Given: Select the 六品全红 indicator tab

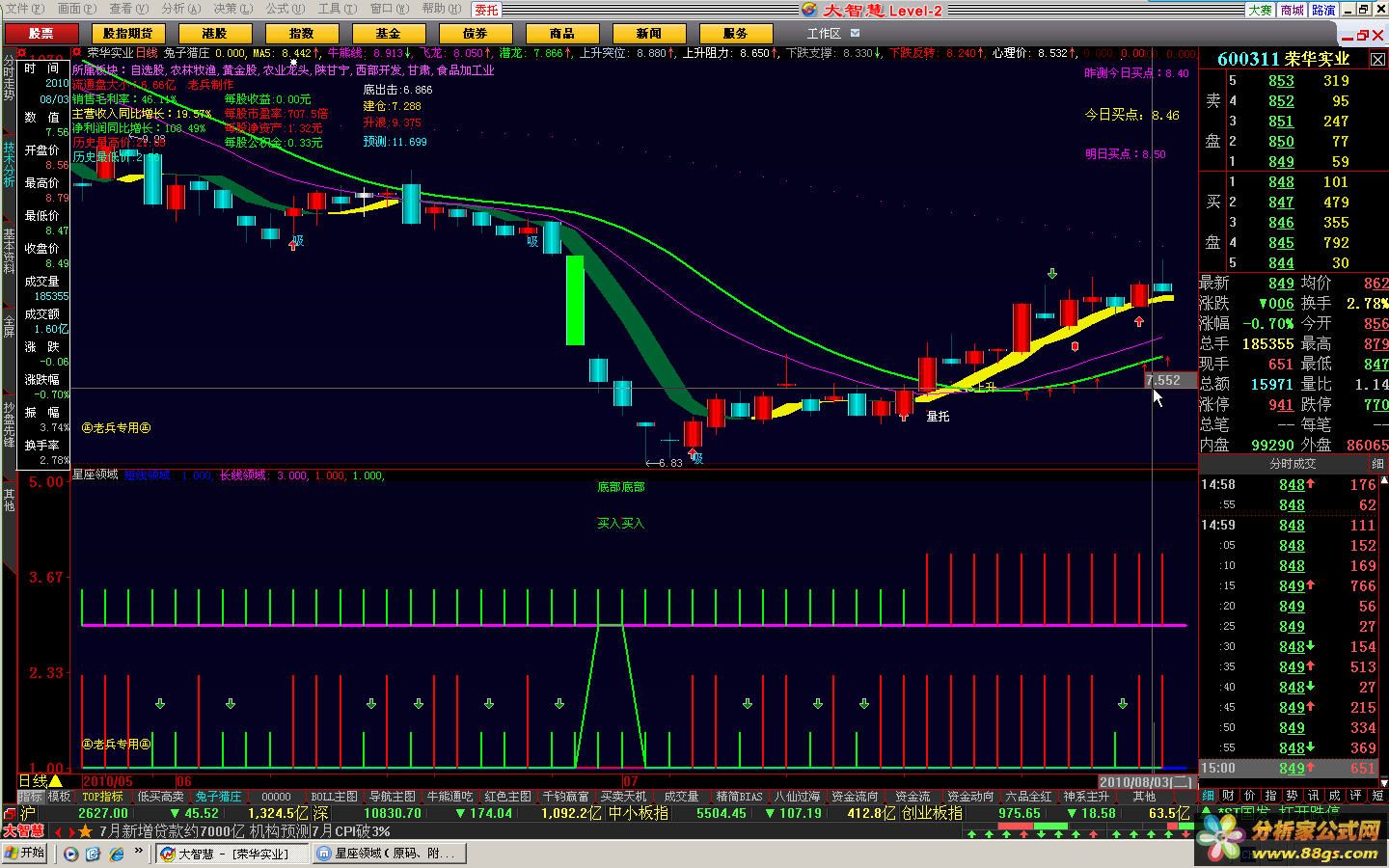Looking at the screenshot, I should click(x=1028, y=797).
